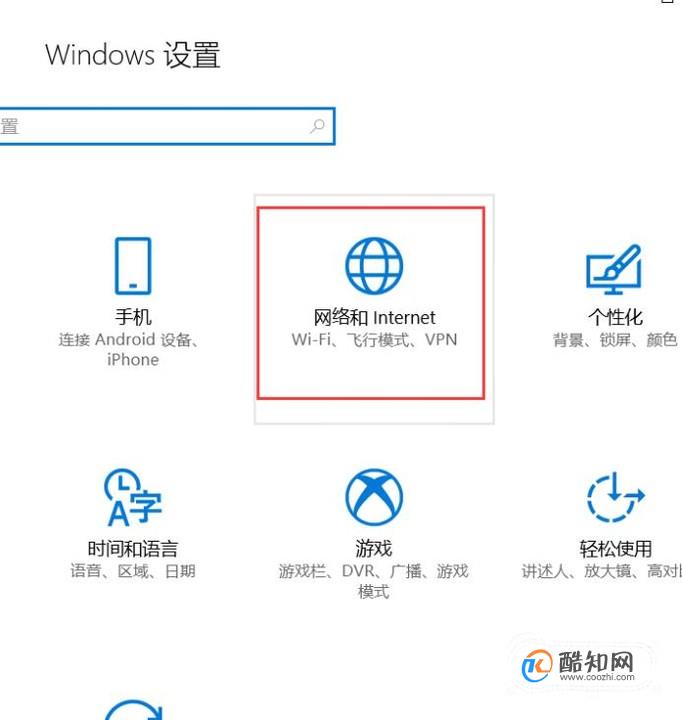This screenshot has width=682, height=720.
Task: Open the globe icon for network settings
Action: point(374,266)
